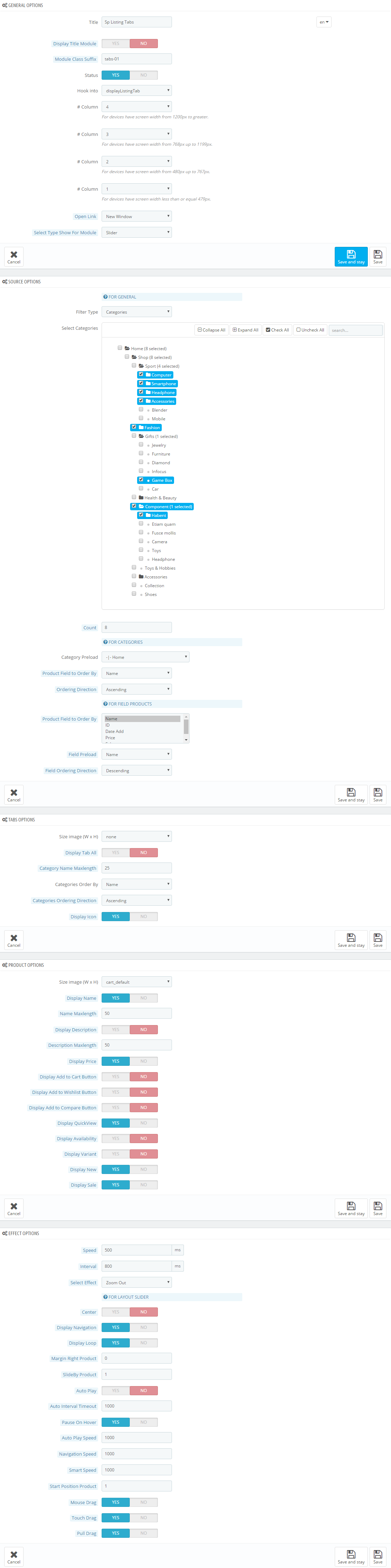The image size is (391, 1568).
Task: Click the Title input field
Action: (x=136, y=22)
